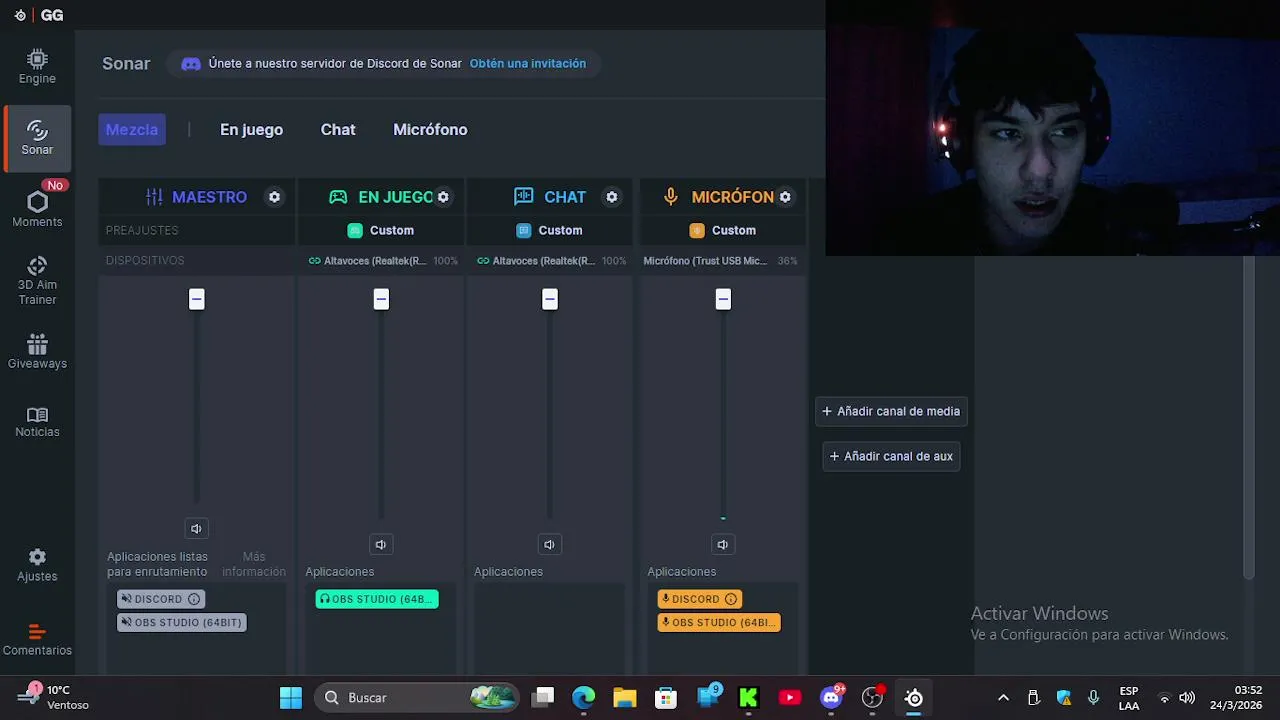Select OBS Studio chip in Maestro routing list
Image resolution: width=1280 pixels, height=720 pixels.
(x=181, y=622)
